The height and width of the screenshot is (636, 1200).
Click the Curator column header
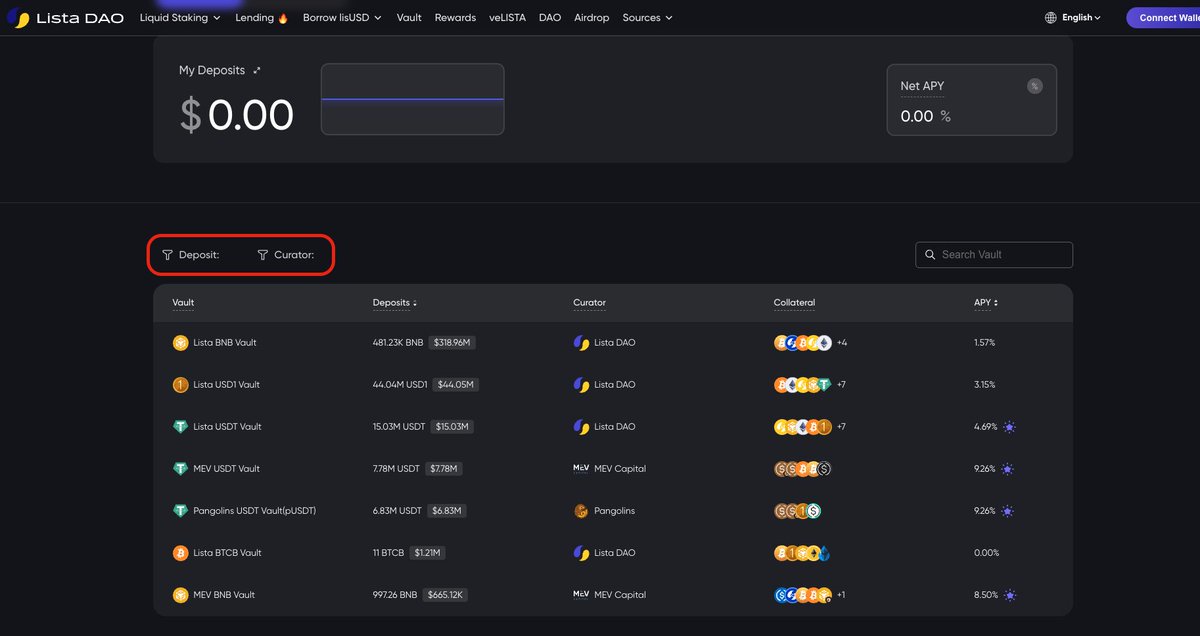pyautogui.click(x=589, y=303)
